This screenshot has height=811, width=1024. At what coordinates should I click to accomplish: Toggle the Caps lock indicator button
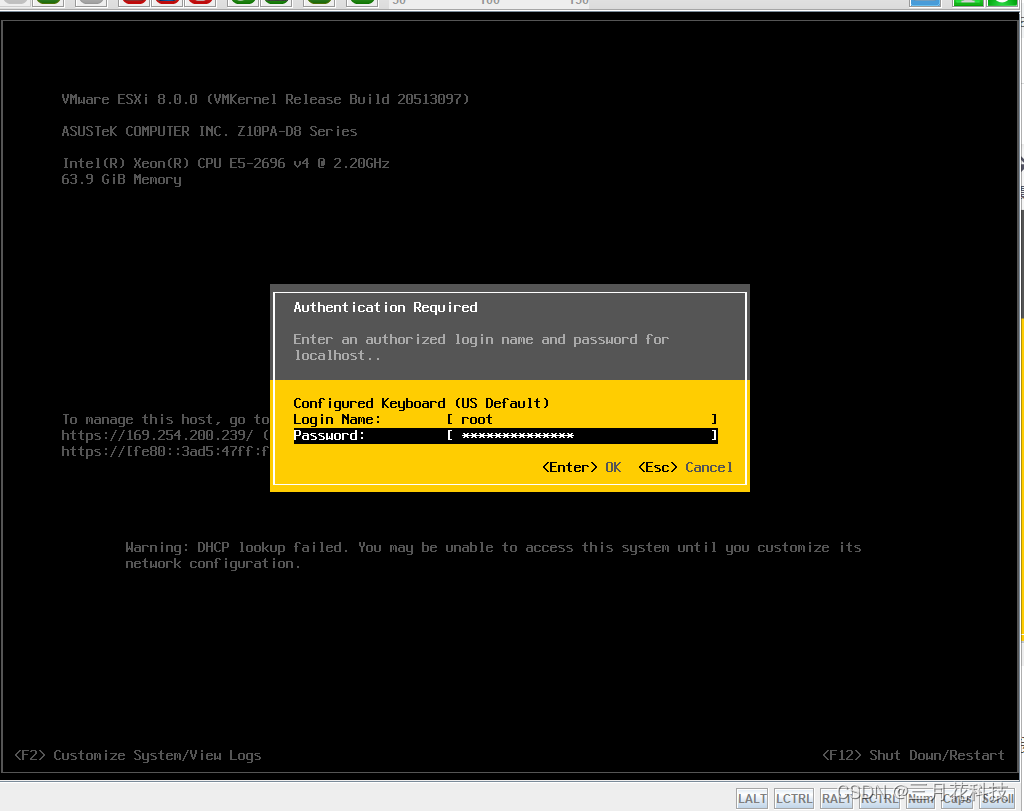[957, 799]
